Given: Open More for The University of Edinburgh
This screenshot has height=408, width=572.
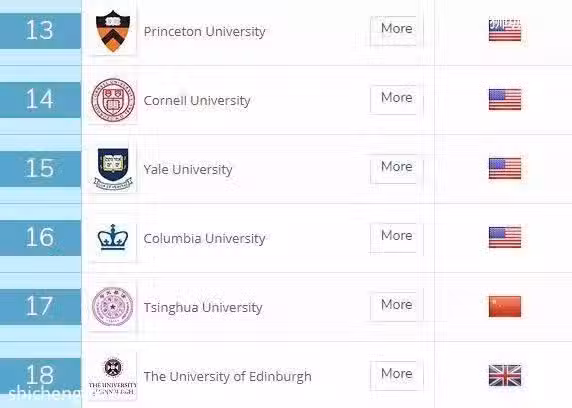Looking at the screenshot, I should (397, 375).
